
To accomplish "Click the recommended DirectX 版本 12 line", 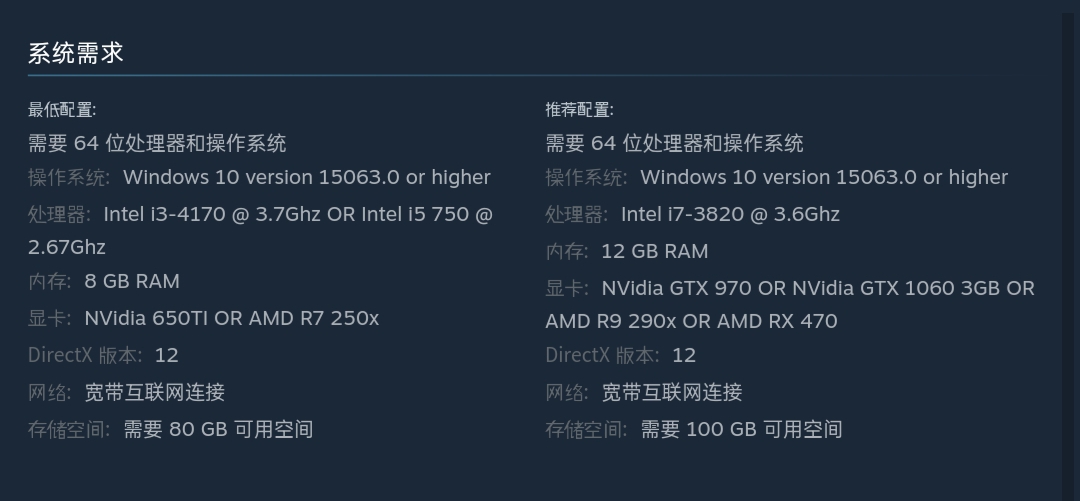I will [621, 356].
